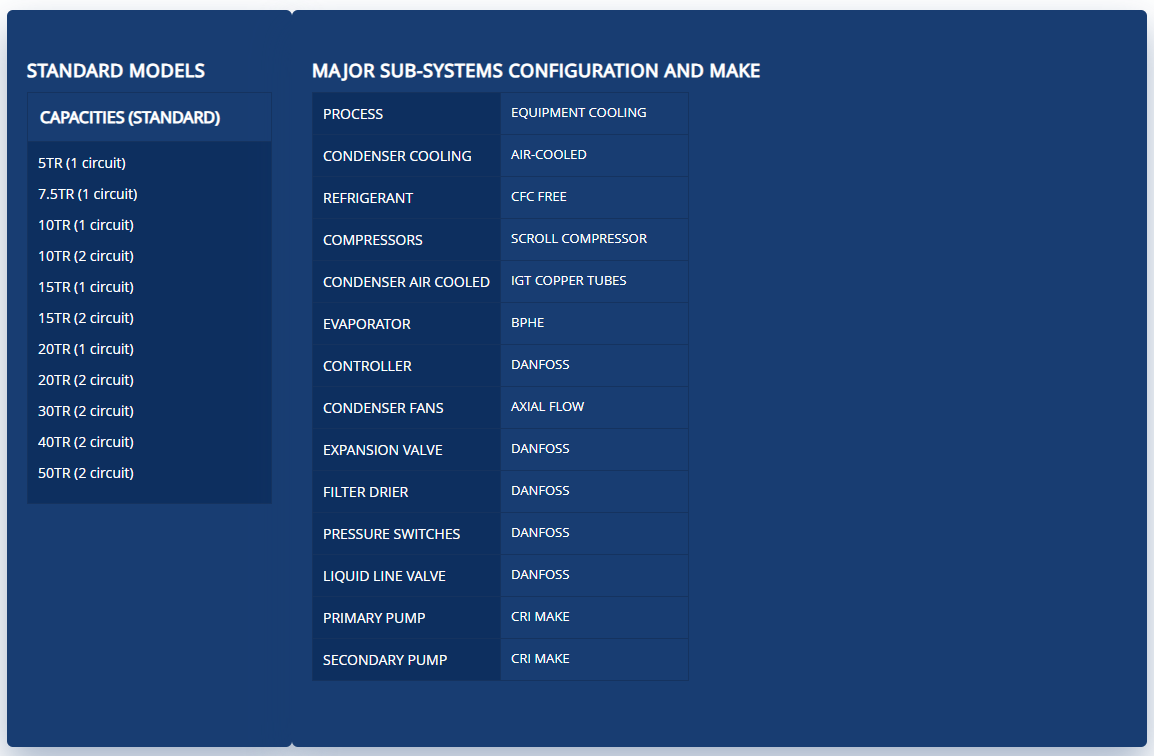The height and width of the screenshot is (756, 1154).
Task: Click the CONDENSER FANS row label
Action: tap(383, 408)
